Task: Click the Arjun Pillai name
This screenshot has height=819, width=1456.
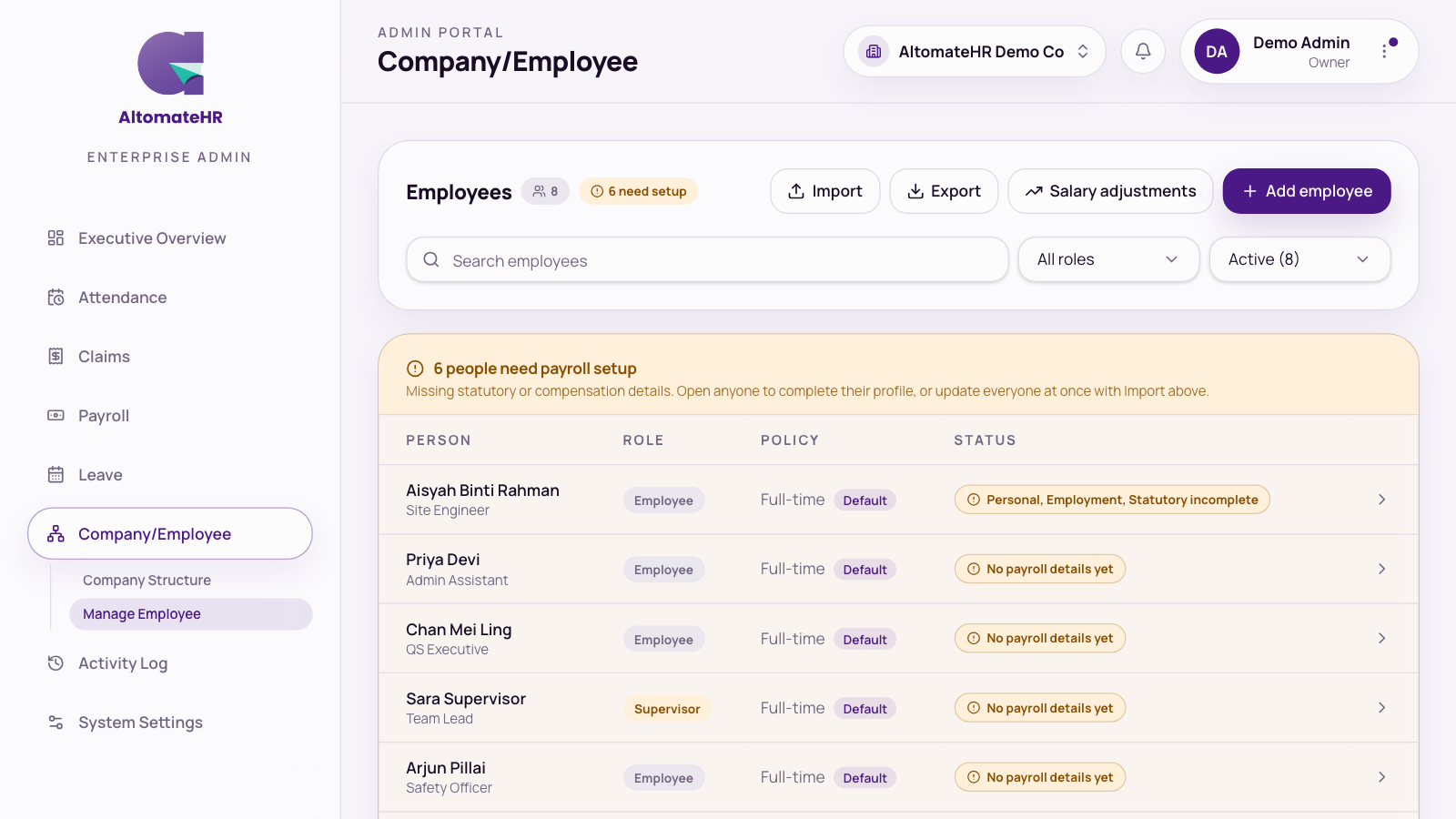Action: [446, 768]
